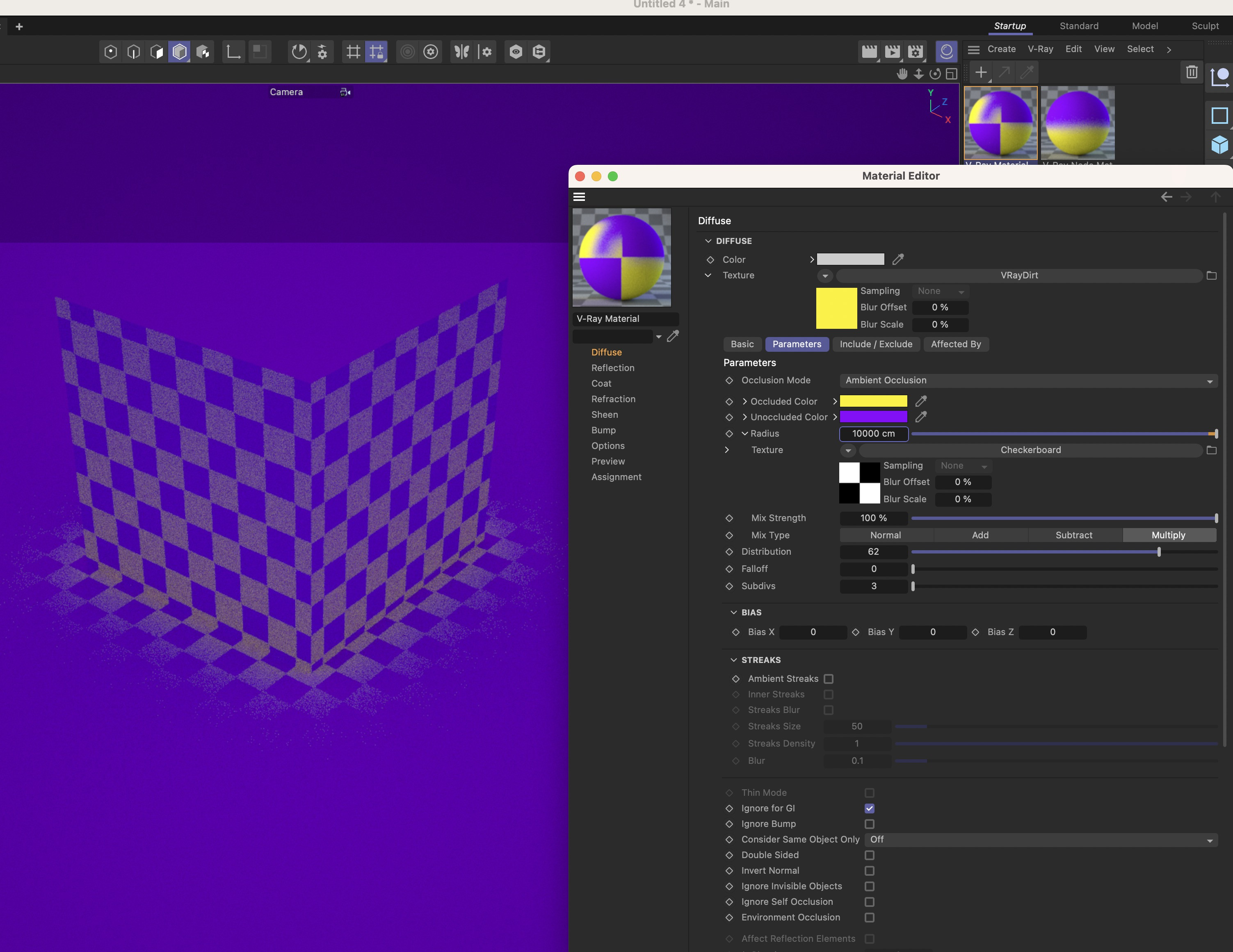Open the VRayDirt texture arrow dropdown
Image resolution: width=1233 pixels, height=952 pixels.
pos(825,276)
